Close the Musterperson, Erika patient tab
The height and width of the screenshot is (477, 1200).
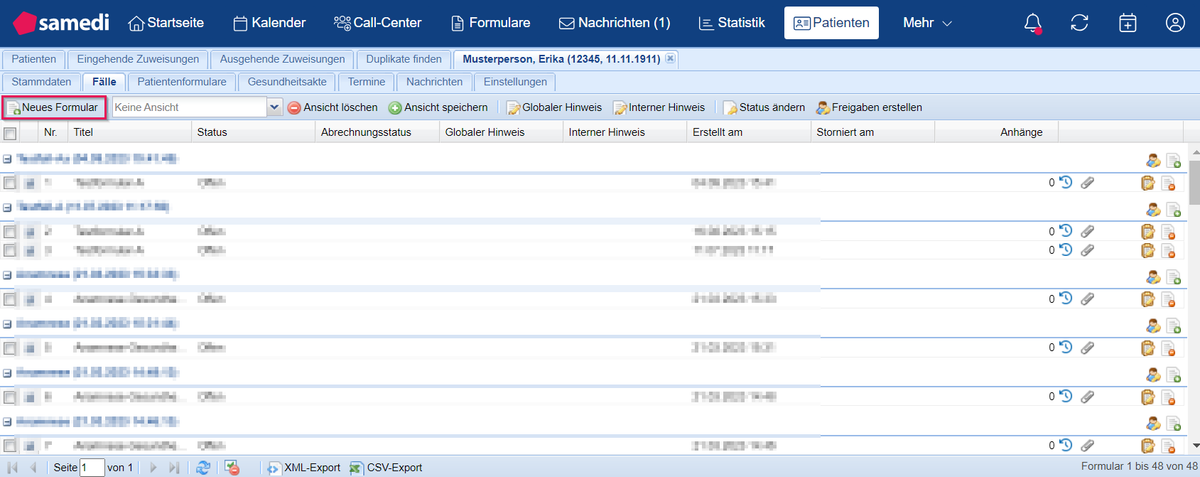click(x=670, y=60)
